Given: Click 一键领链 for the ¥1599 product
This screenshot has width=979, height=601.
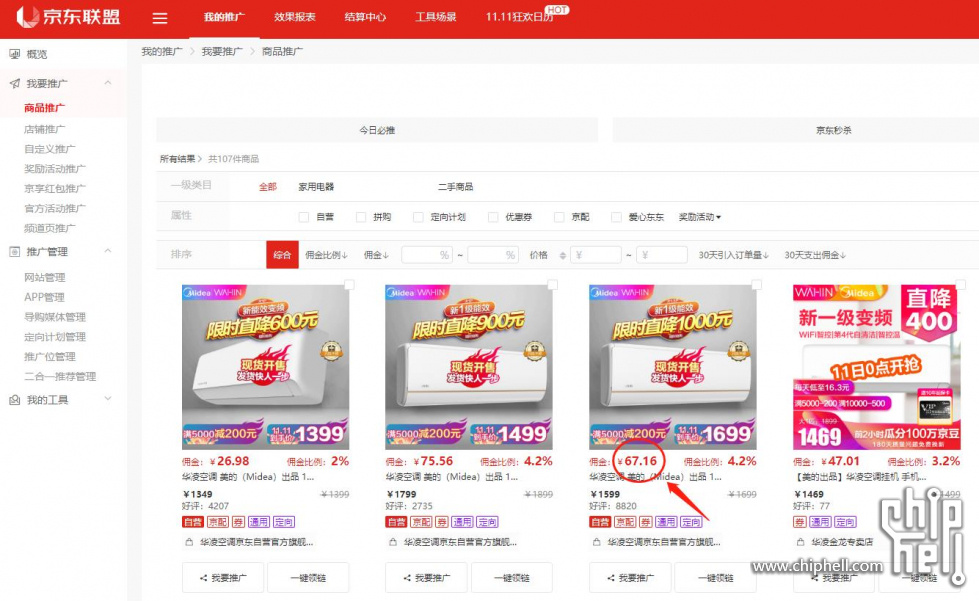Looking at the screenshot, I should [x=716, y=578].
